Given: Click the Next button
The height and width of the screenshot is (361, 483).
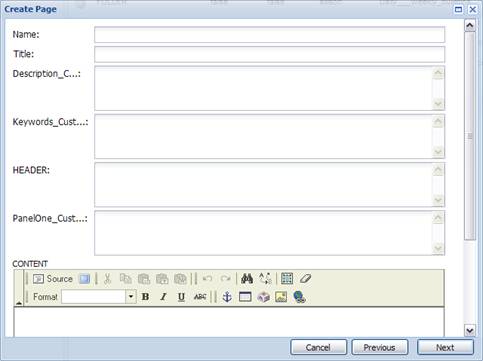Looking at the screenshot, I should tap(445, 347).
